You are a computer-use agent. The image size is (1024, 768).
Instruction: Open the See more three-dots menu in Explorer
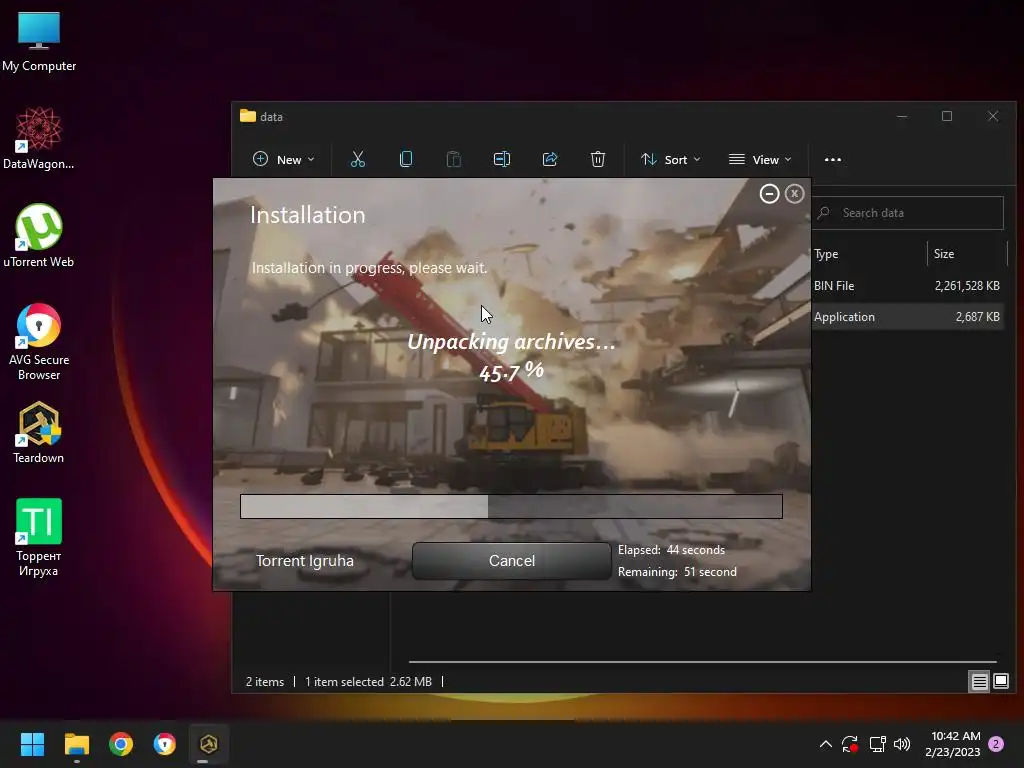[833, 159]
